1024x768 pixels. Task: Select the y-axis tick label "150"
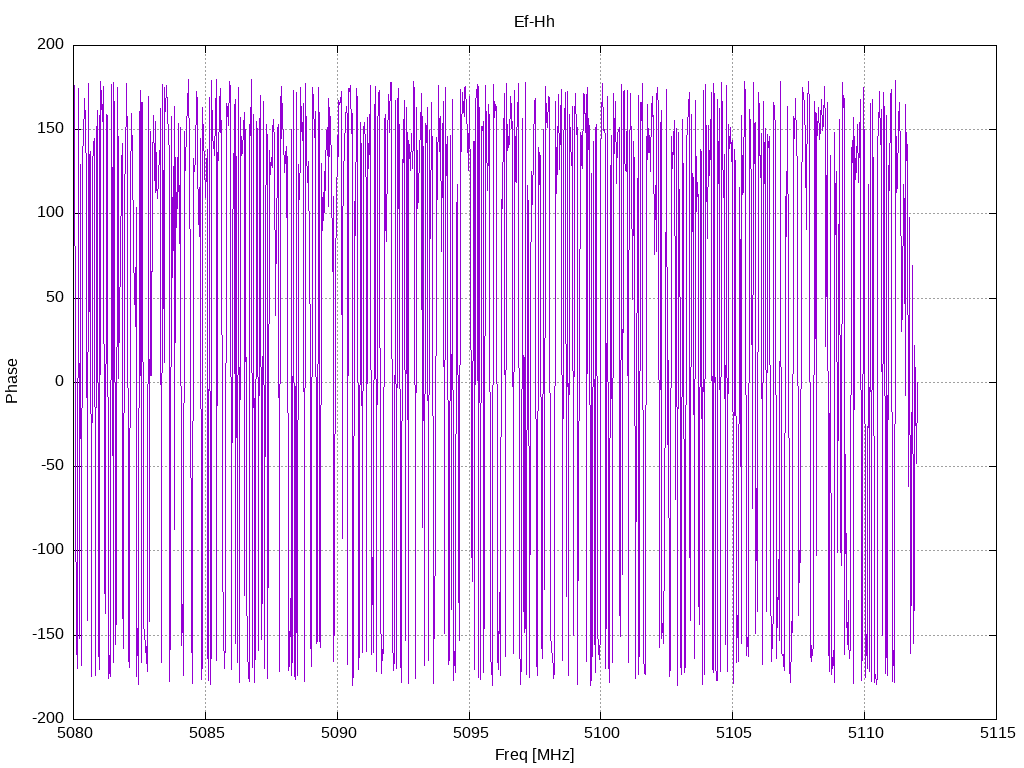tap(51, 128)
